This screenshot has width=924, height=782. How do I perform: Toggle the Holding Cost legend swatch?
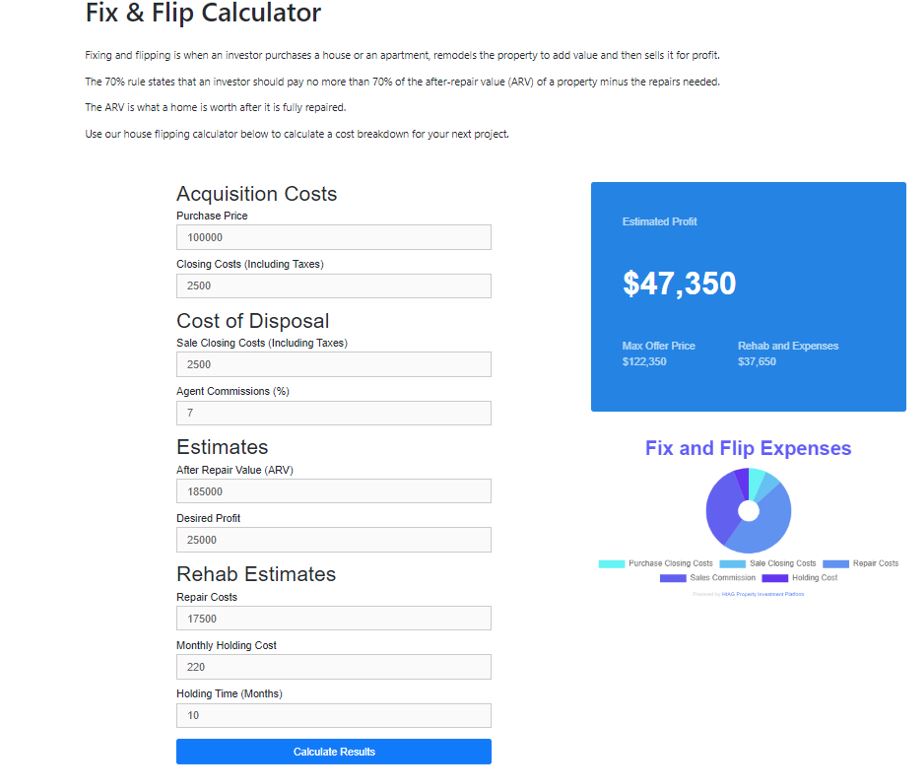coord(775,578)
